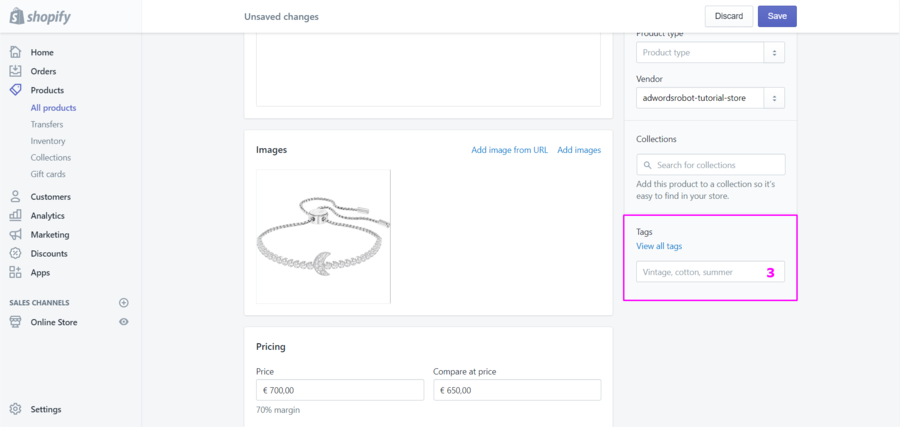Open Home via its house icon
The image size is (900, 427).
[x=15, y=52]
